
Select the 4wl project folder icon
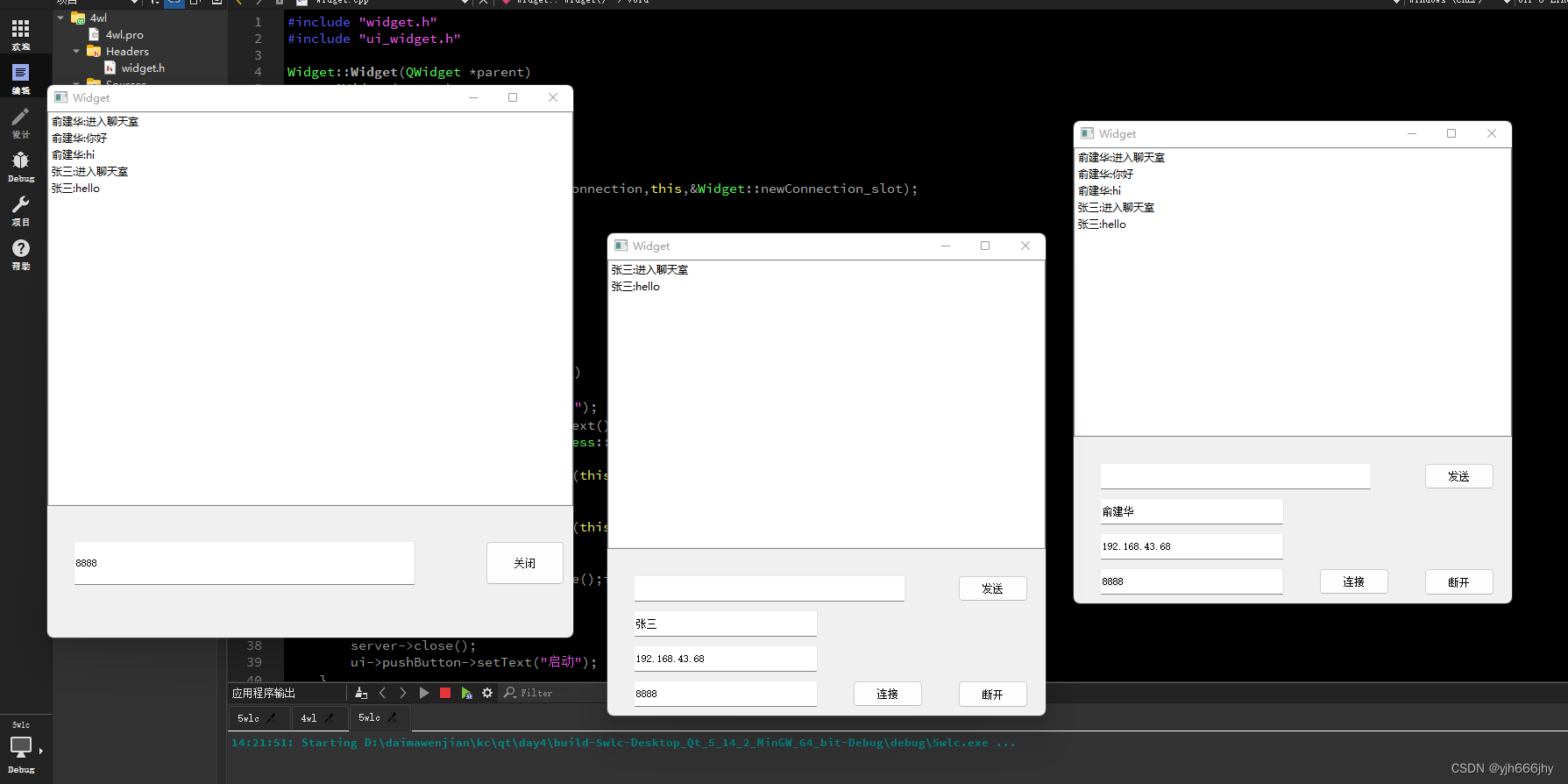78,18
